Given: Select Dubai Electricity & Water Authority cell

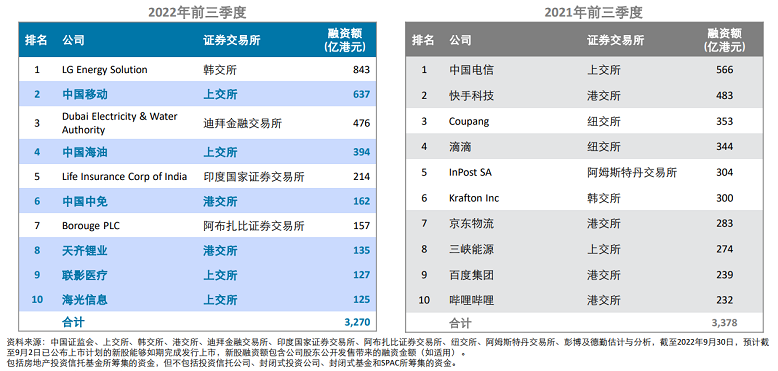Looking at the screenshot, I should [x=120, y=123].
